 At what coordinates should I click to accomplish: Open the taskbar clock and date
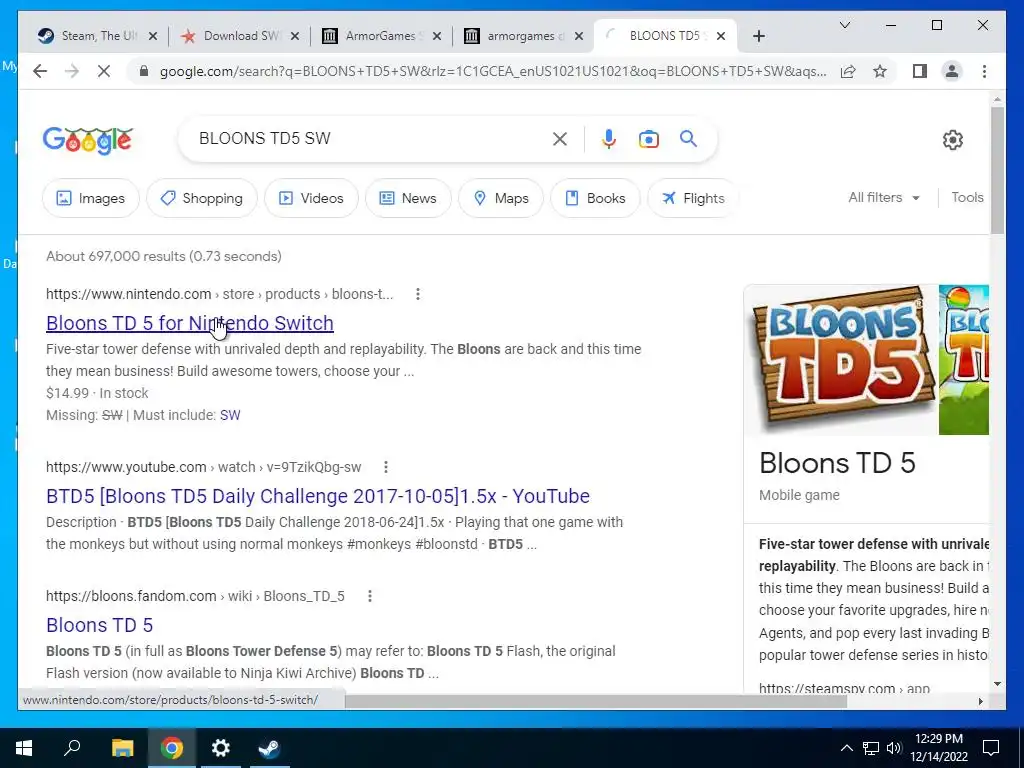(938, 748)
